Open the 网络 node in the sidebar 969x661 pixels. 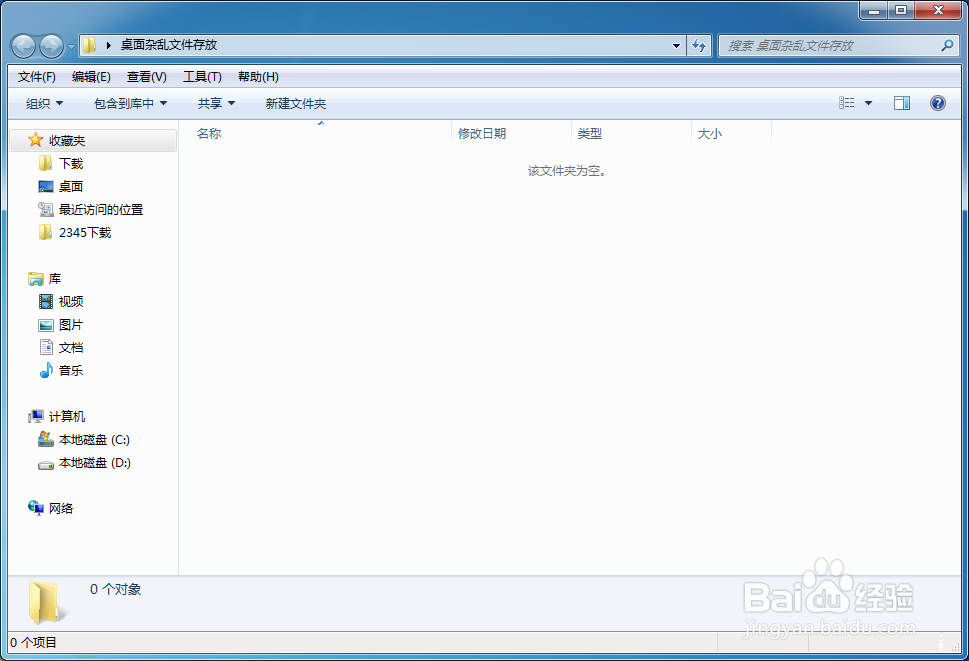tap(59, 508)
